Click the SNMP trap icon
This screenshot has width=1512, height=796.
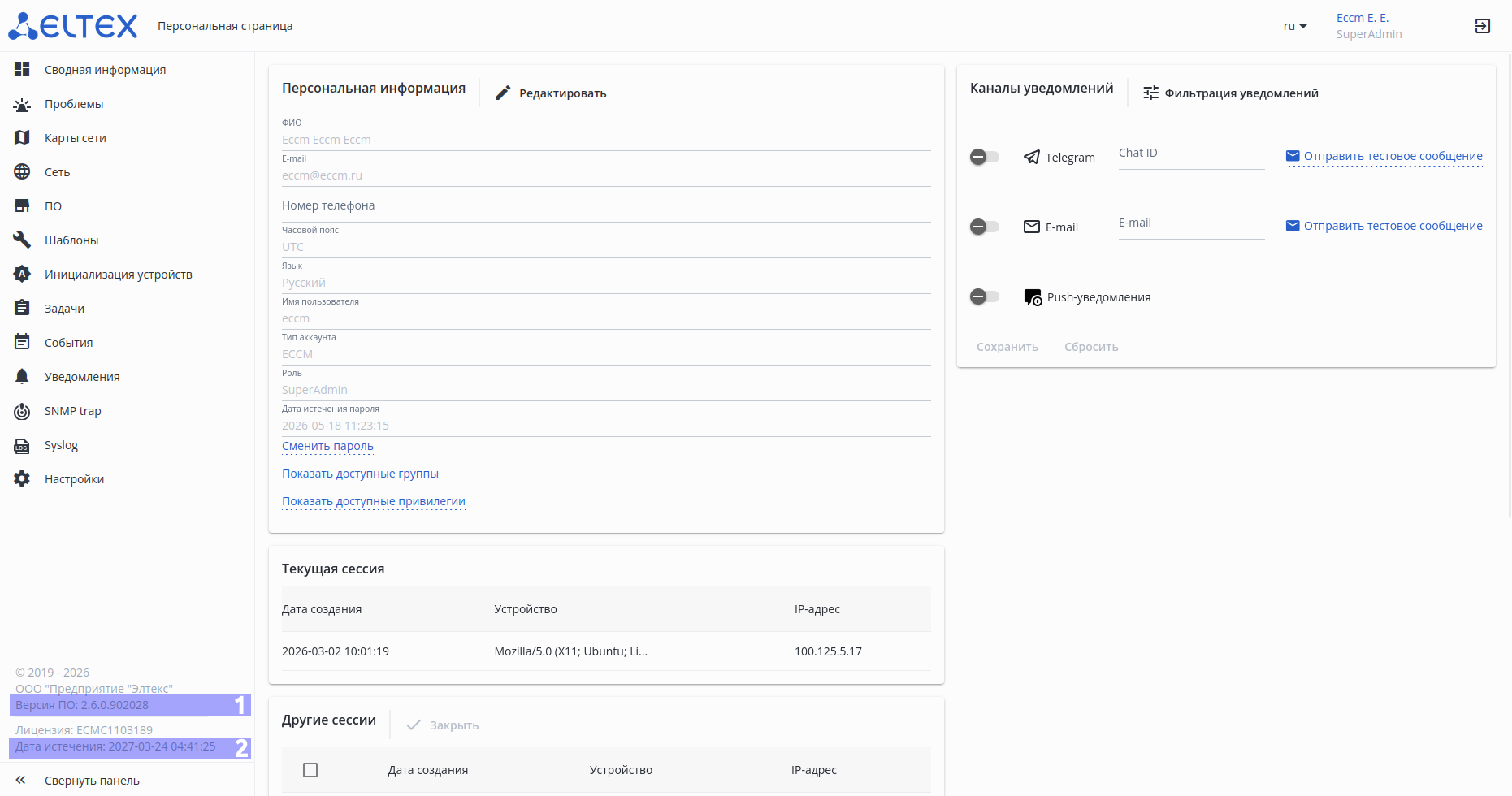[22, 411]
